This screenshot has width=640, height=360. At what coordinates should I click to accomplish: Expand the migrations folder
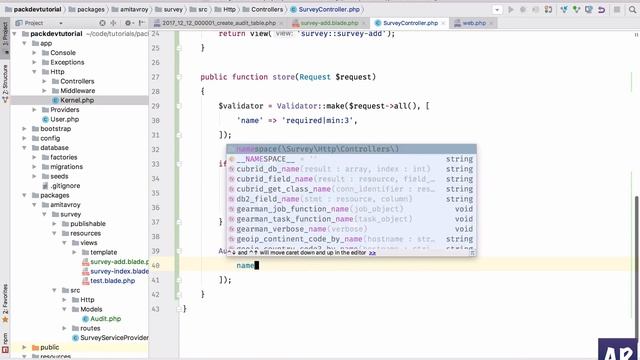click(x=34, y=167)
